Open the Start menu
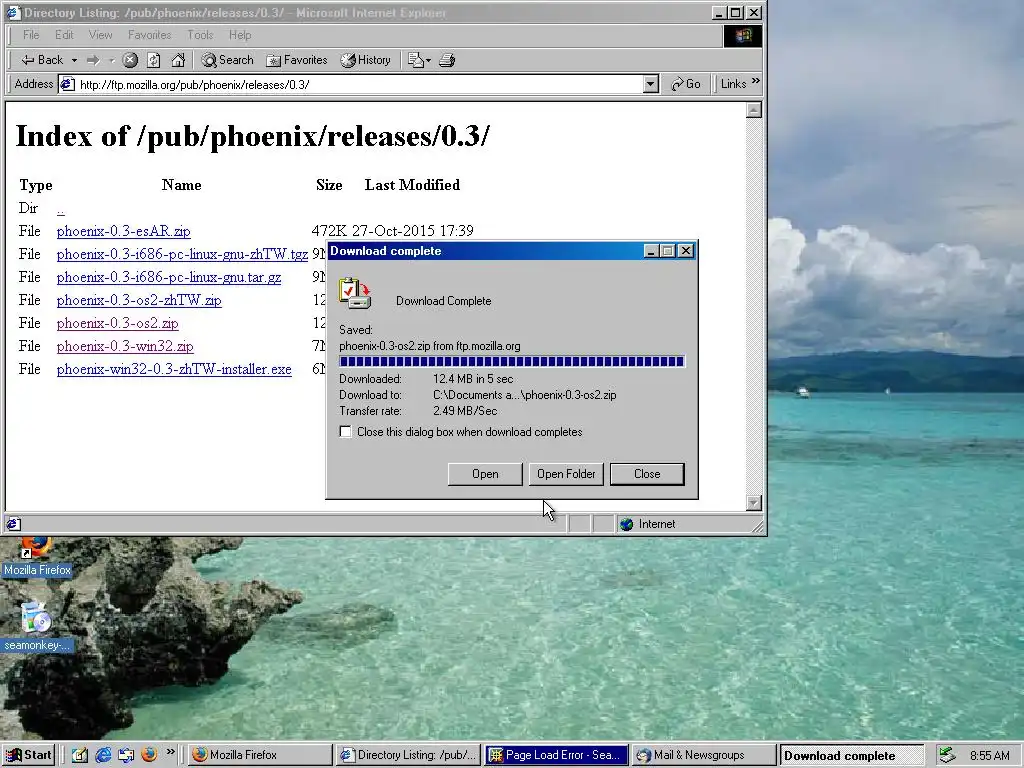 click(28, 755)
